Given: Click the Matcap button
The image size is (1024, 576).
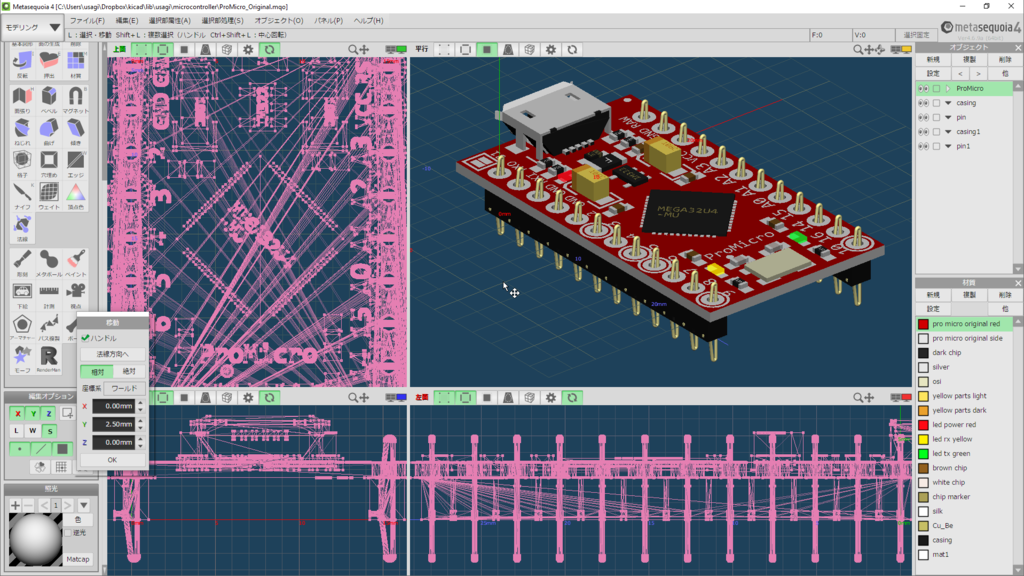Looking at the screenshot, I should click(78, 559).
